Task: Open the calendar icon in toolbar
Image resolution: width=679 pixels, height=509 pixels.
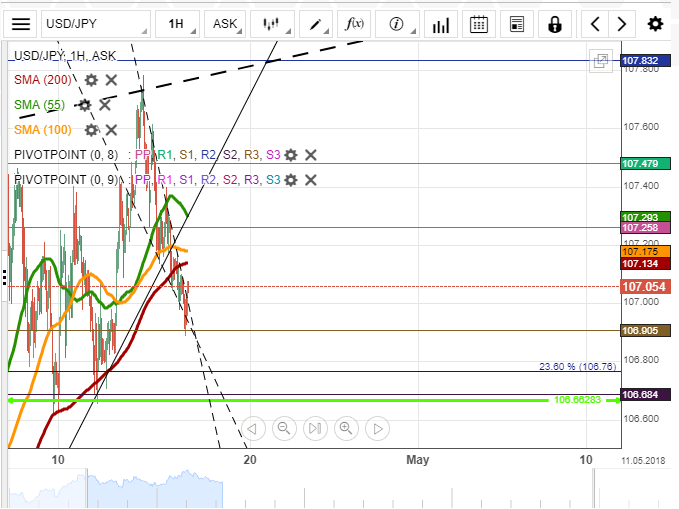Action: [479, 24]
